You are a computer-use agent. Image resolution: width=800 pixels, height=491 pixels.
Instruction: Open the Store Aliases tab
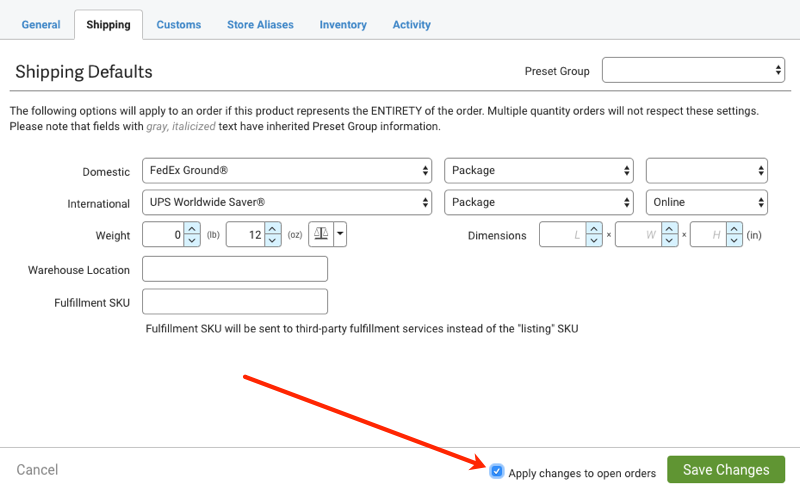(260, 24)
